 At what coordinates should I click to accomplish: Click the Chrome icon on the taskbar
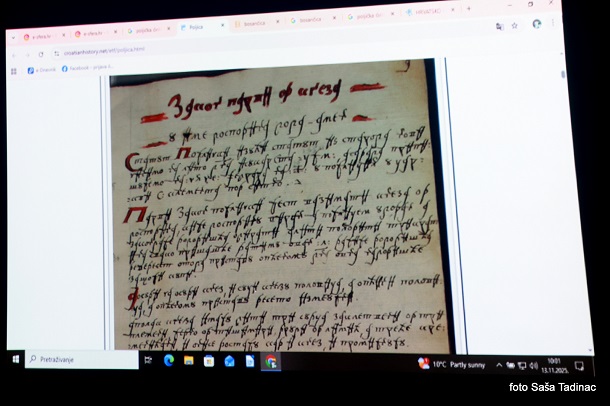pos(269,361)
